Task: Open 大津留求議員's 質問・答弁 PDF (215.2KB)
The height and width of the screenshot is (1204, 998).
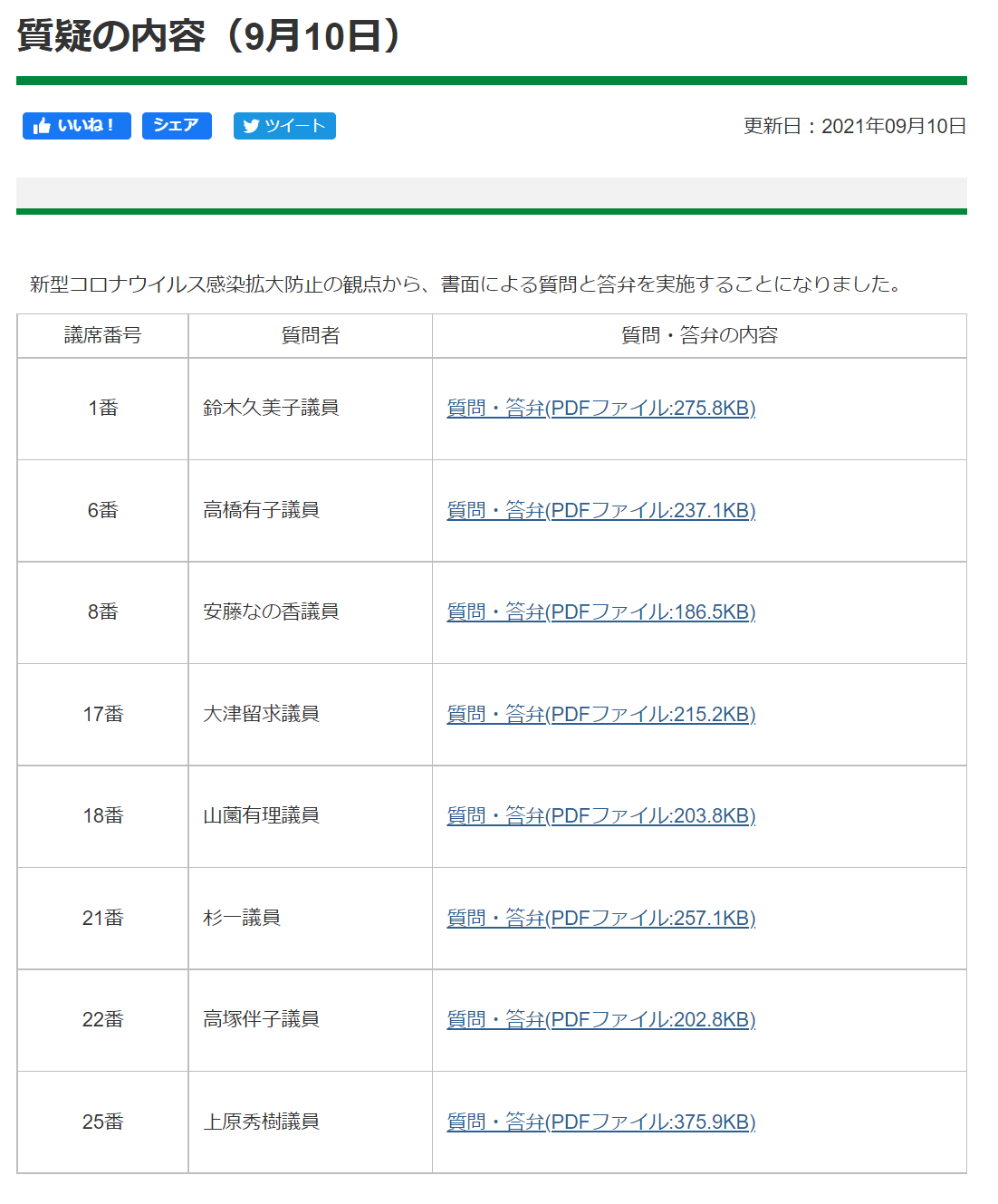Action: coord(601,715)
